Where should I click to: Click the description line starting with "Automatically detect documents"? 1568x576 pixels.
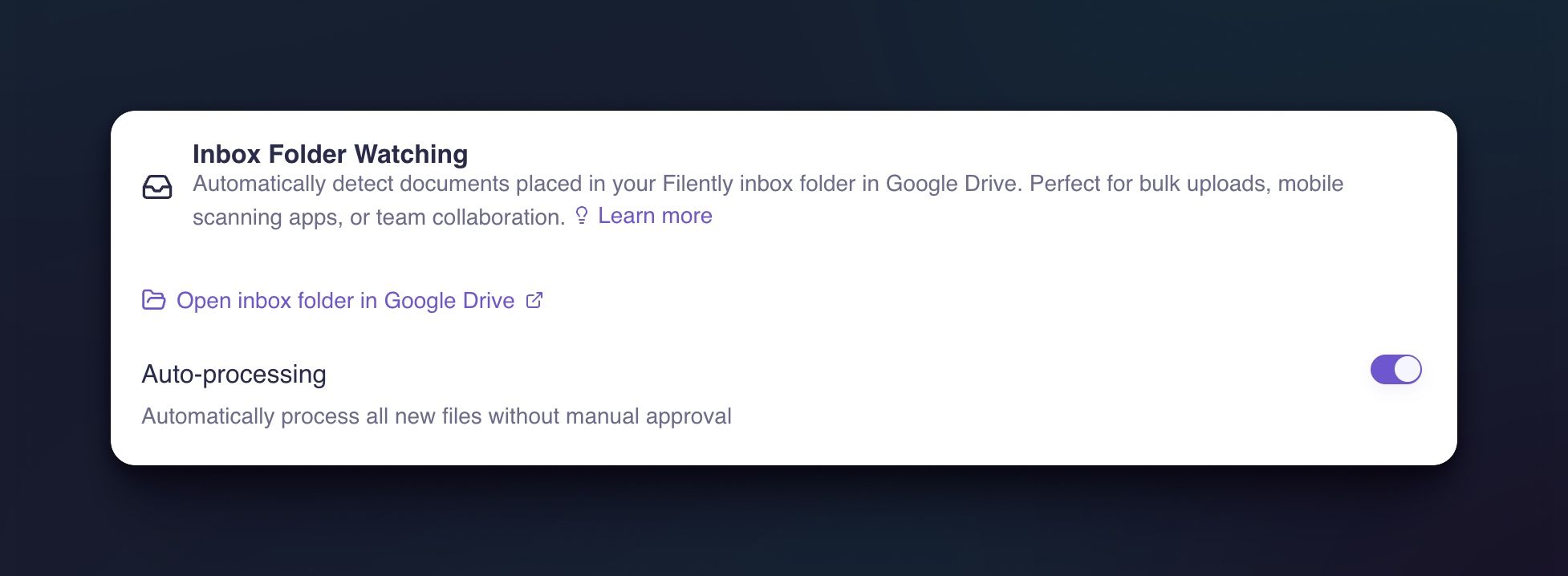coord(767,184)
